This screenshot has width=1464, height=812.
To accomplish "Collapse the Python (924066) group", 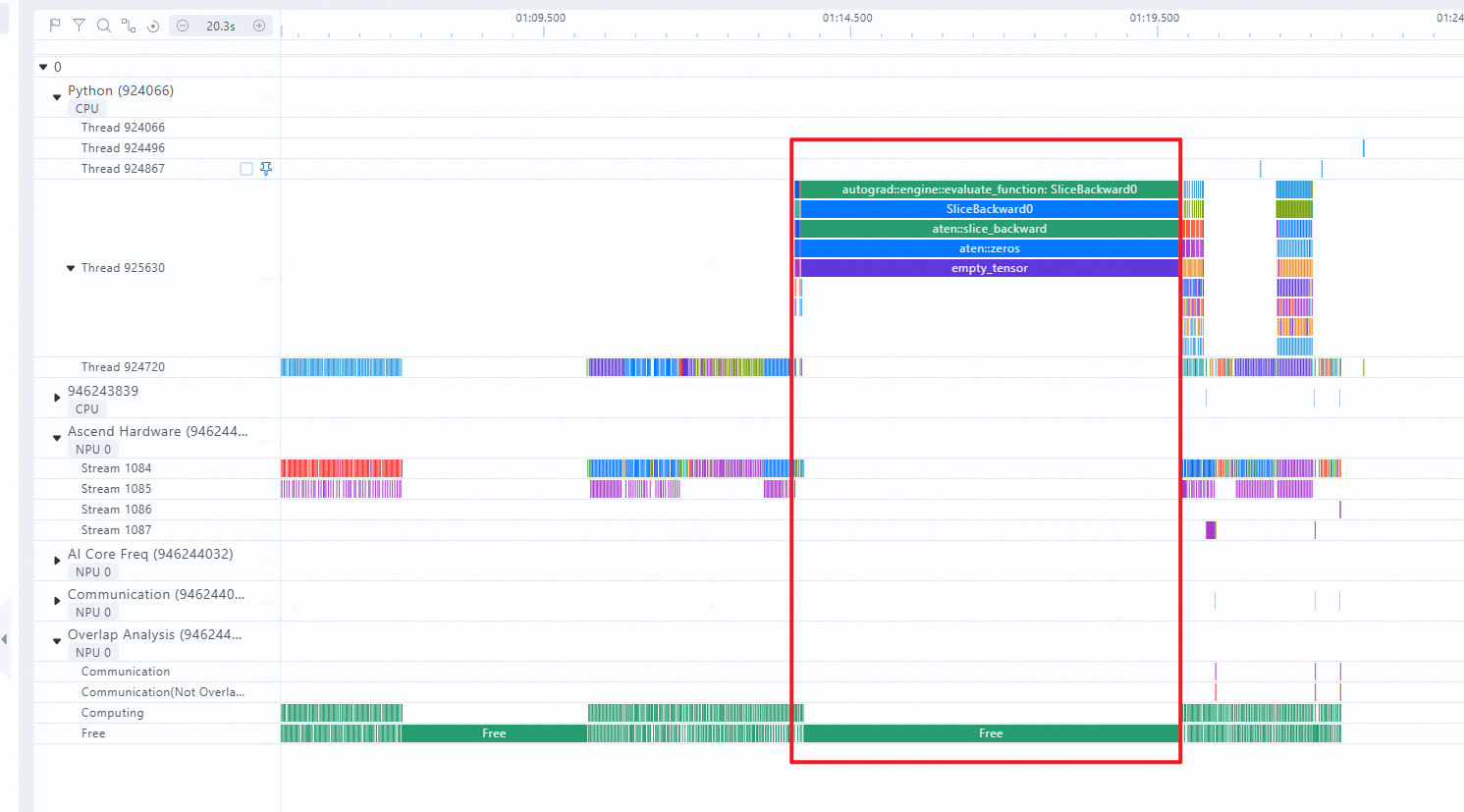I will point(57,97).
